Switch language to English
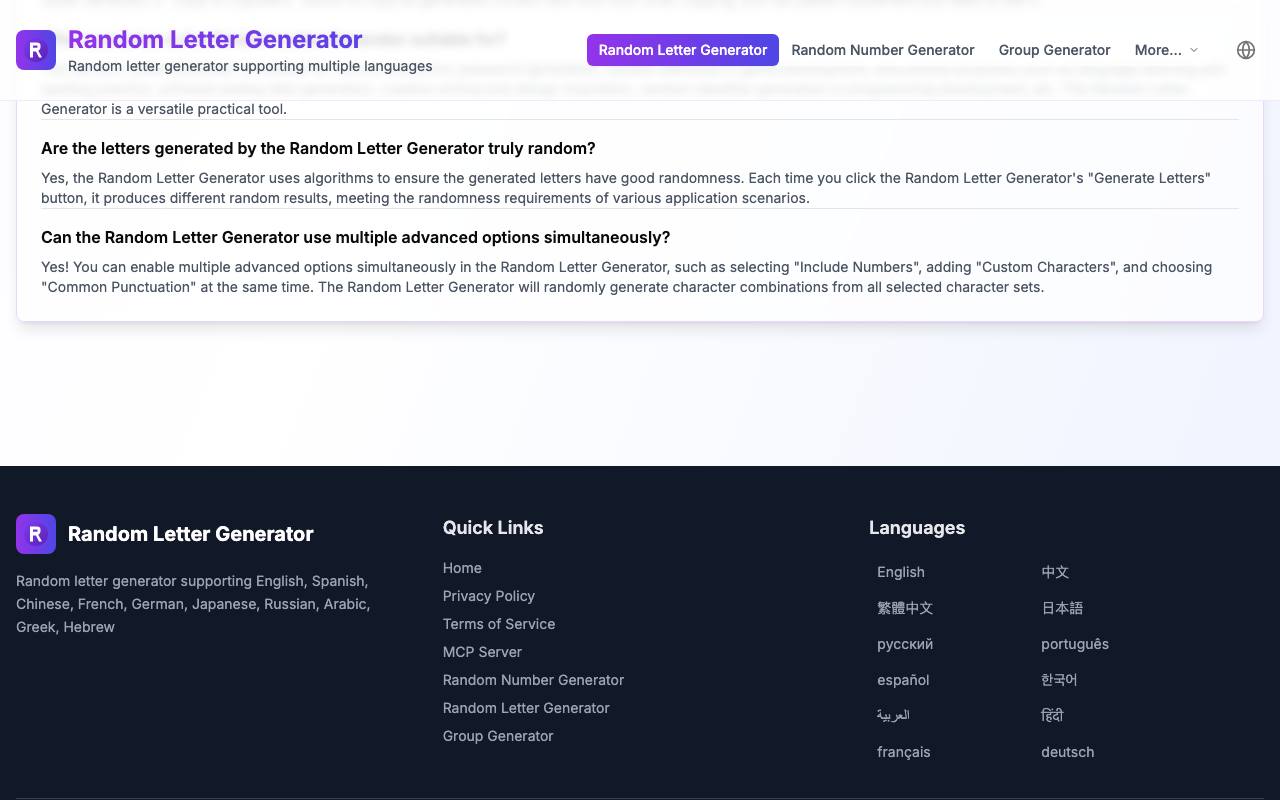 pyautogui.click(x=901, y=572)
